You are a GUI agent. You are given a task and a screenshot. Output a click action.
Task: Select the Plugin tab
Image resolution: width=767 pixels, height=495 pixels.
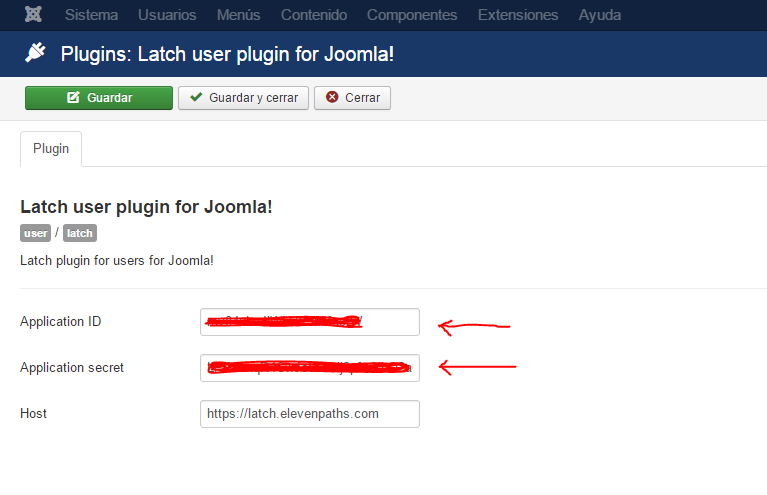pos(51,149)
